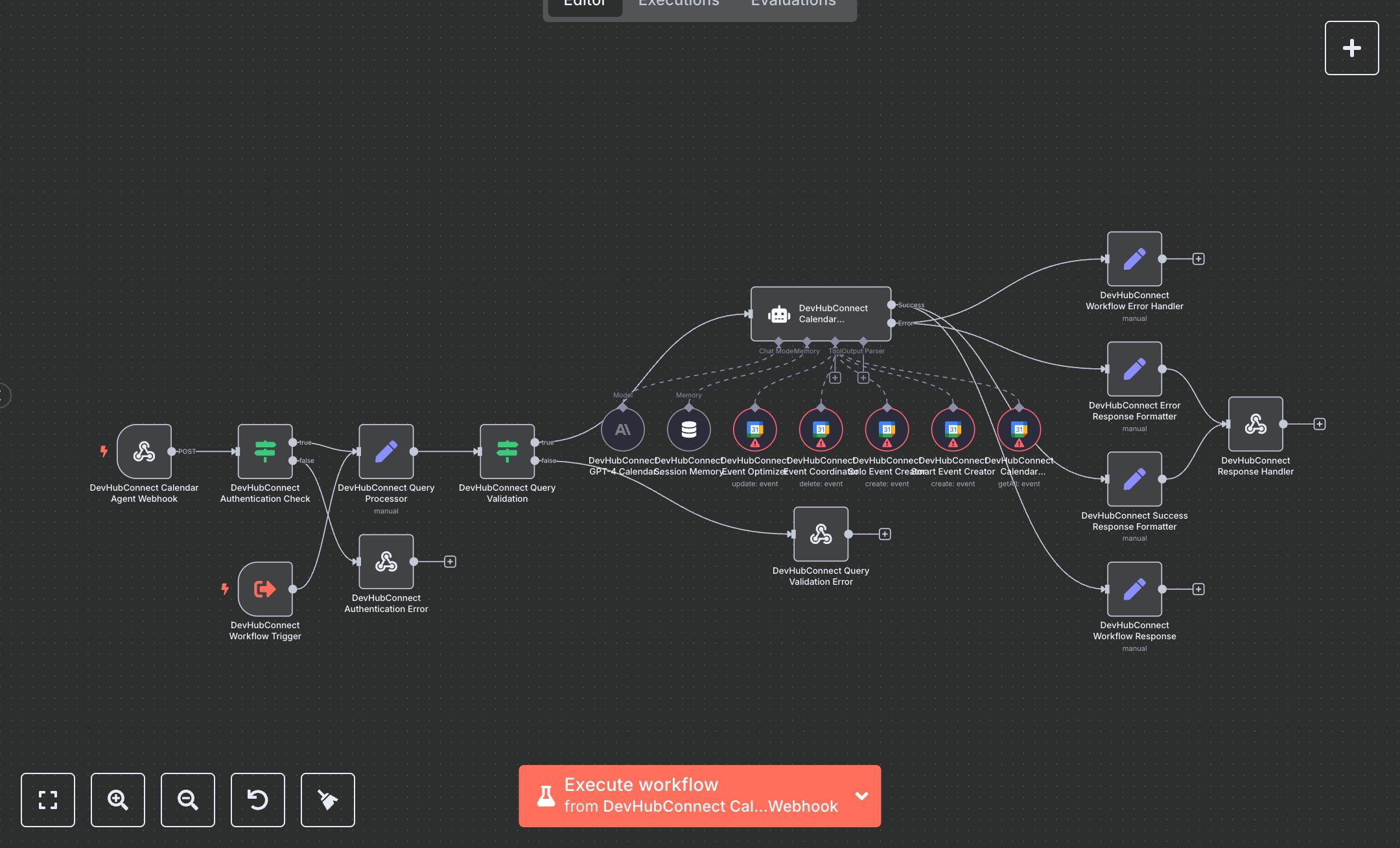Add a node after the Authentication Error output

(x=450, y=561)
